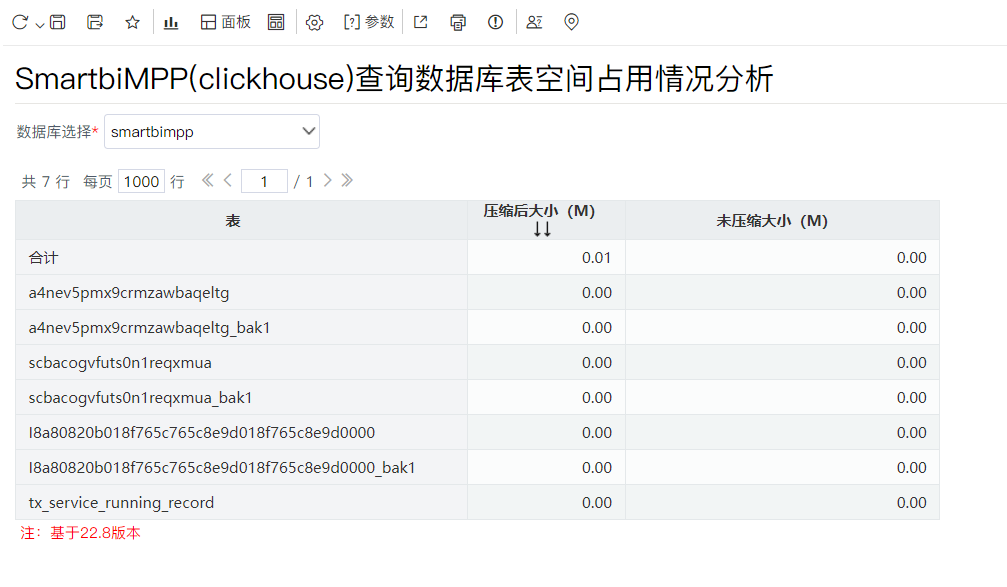
Task: Click the location pin icon
Action: click(x=571, y=22)
